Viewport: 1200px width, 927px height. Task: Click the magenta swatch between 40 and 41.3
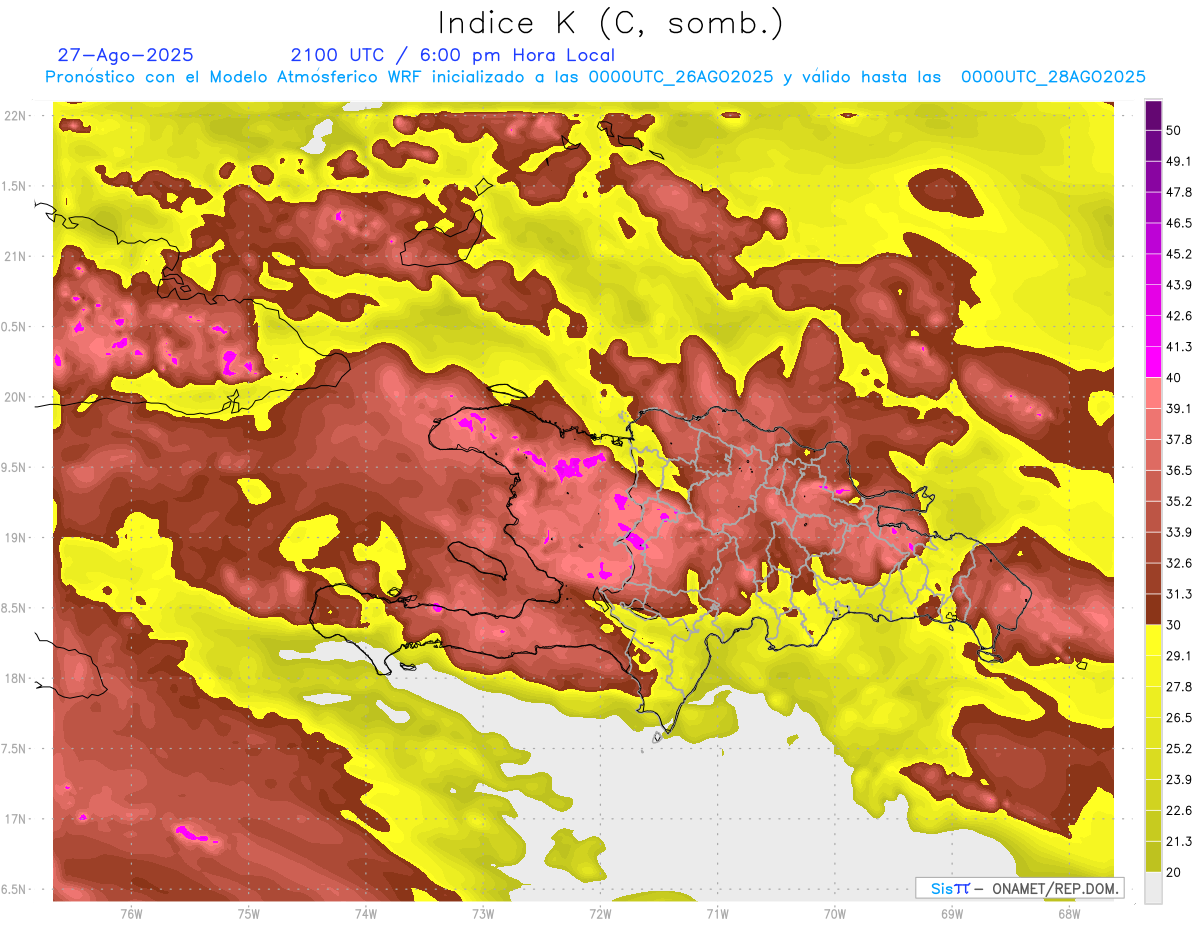tap(1153, 362)
